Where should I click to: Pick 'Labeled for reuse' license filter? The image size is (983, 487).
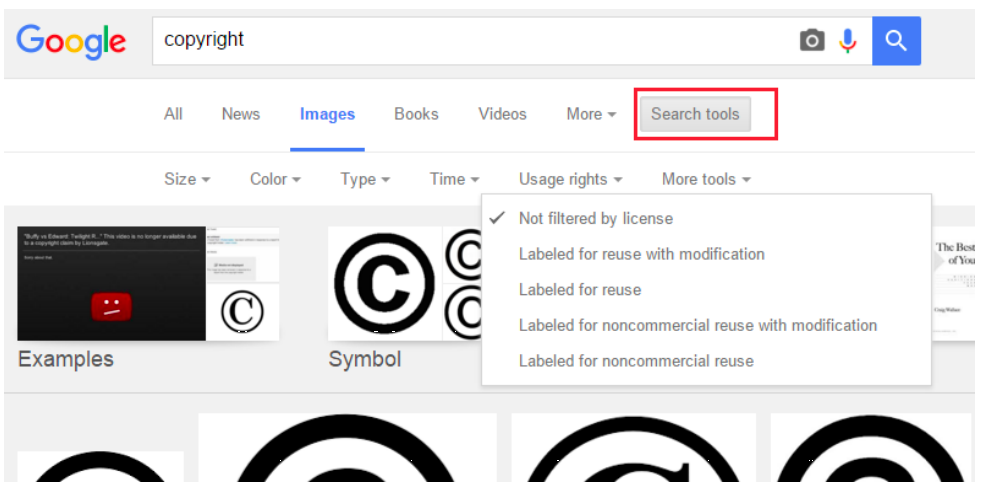pyautogui.click(x=580, y=290)
